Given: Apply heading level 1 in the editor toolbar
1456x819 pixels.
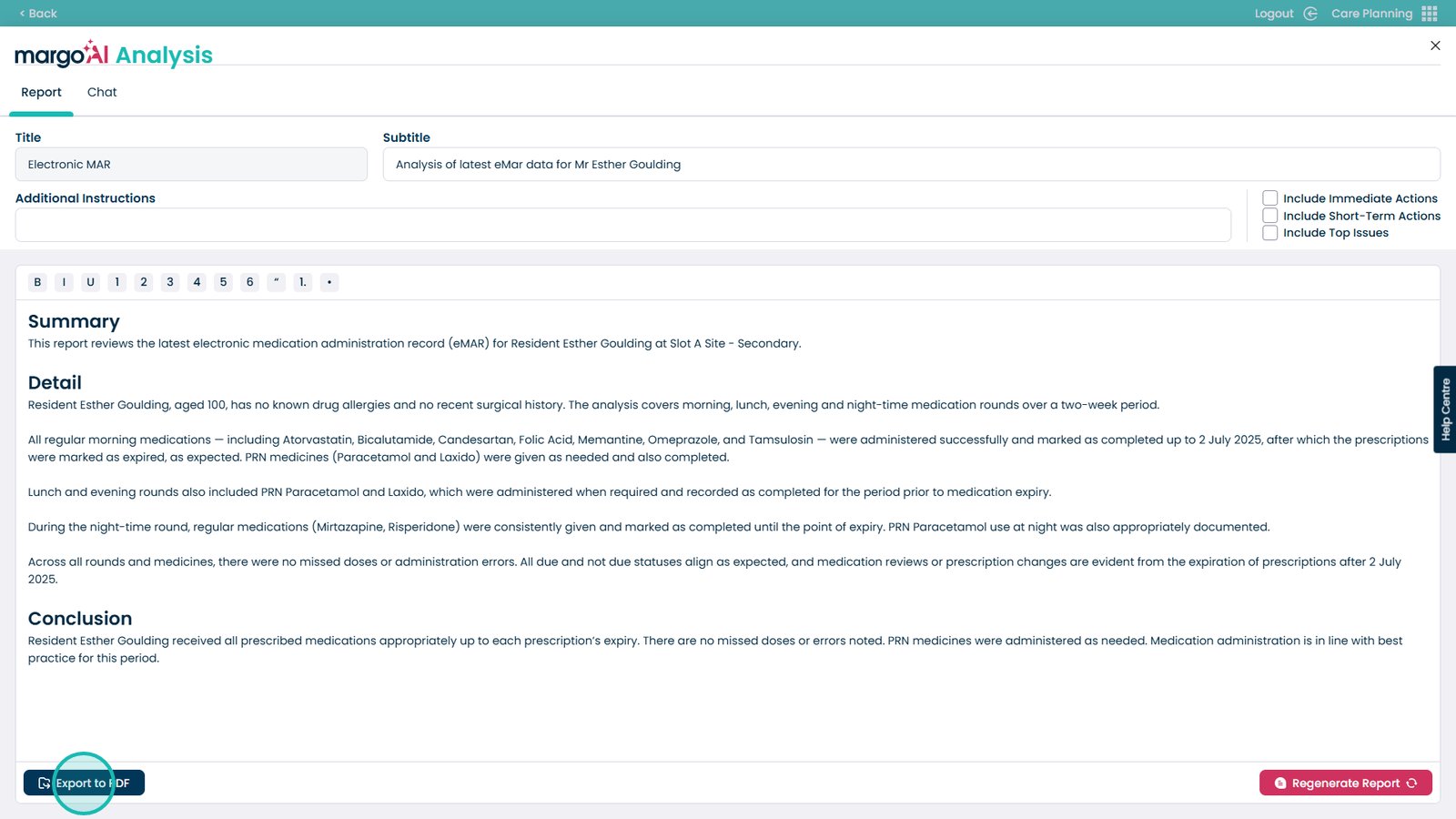Looking at the screenshot, I should (116, 282).
